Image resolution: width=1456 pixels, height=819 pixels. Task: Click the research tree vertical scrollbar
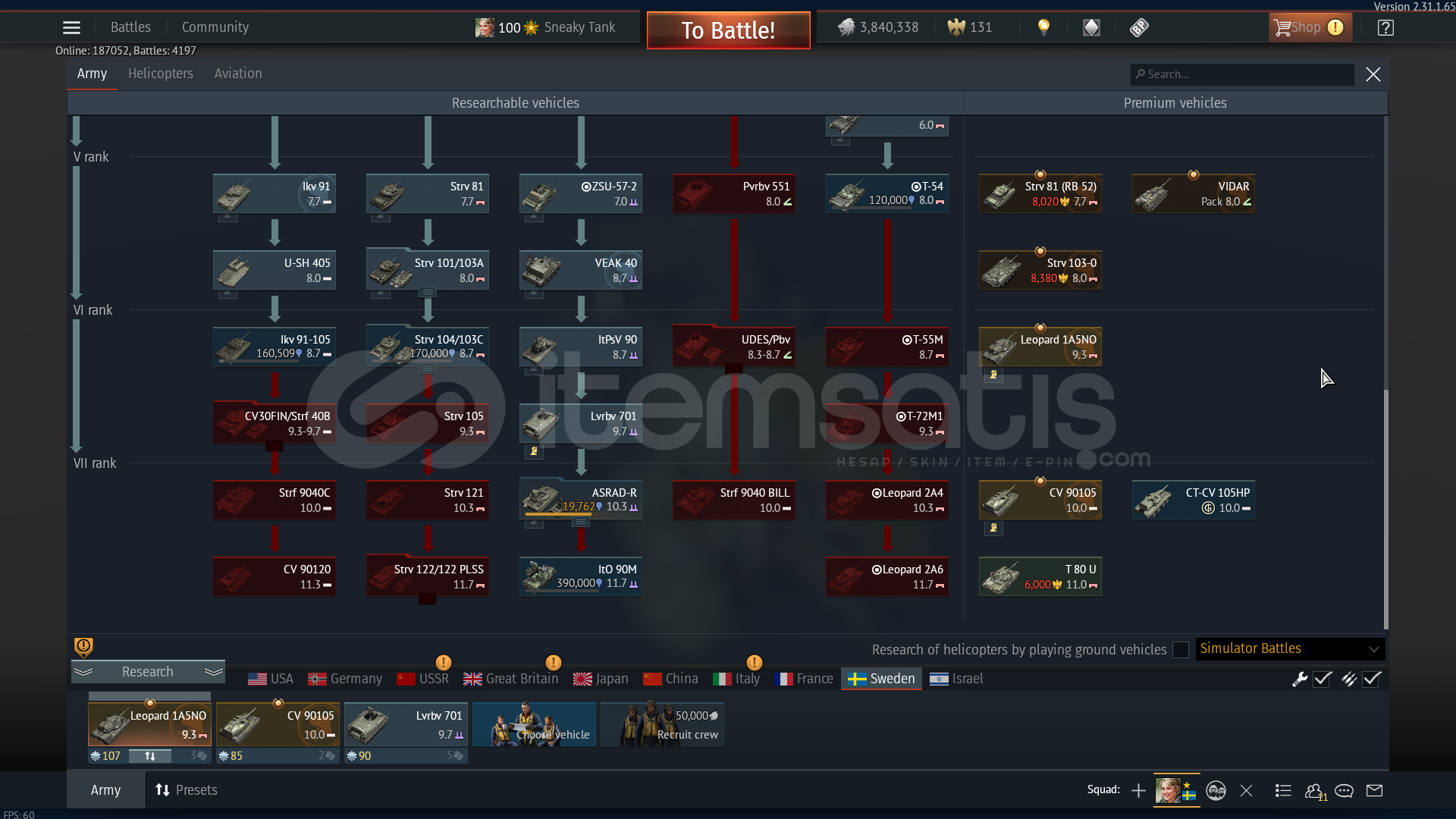[1385, 508]
